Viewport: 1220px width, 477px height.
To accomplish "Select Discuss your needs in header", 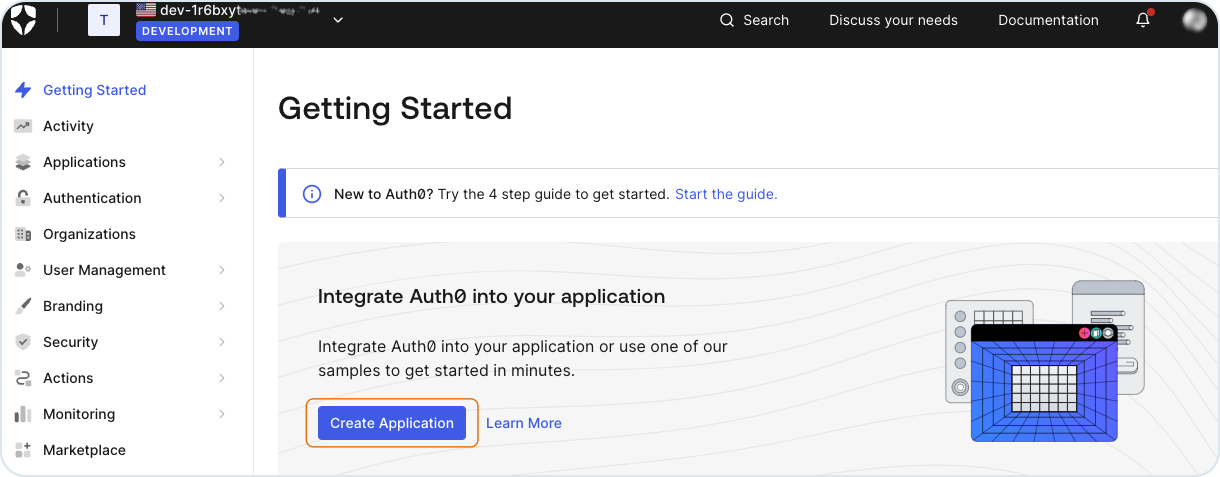I will pyautogui.click(x=893, y=20).
